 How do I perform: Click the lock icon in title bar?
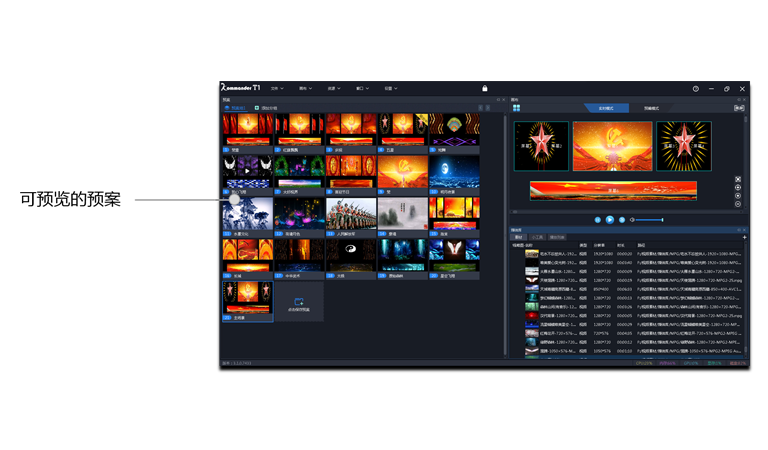485,88
